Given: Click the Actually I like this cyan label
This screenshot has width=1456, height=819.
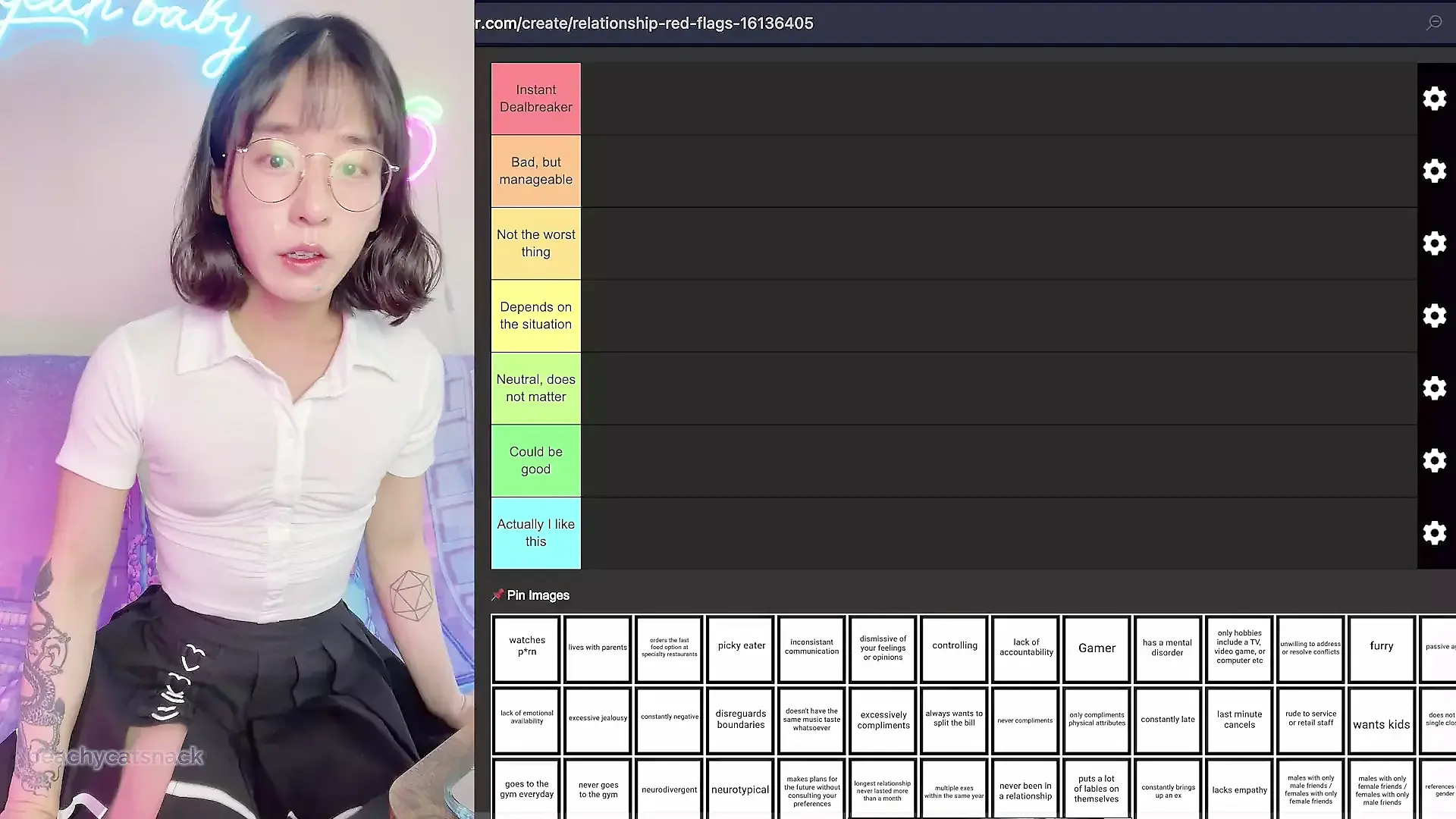Looking at the screenshot, I should click(x=535, y=533).
